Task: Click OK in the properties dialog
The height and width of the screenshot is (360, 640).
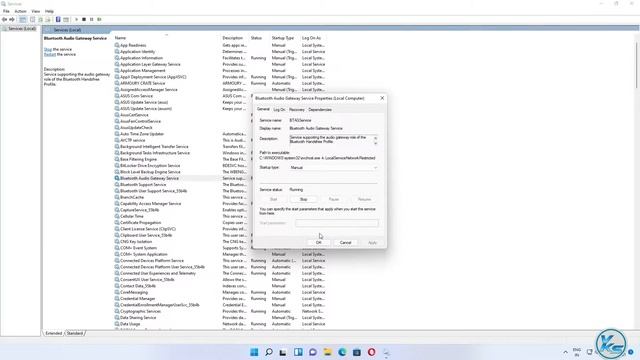Action: (x=319, y=242)
